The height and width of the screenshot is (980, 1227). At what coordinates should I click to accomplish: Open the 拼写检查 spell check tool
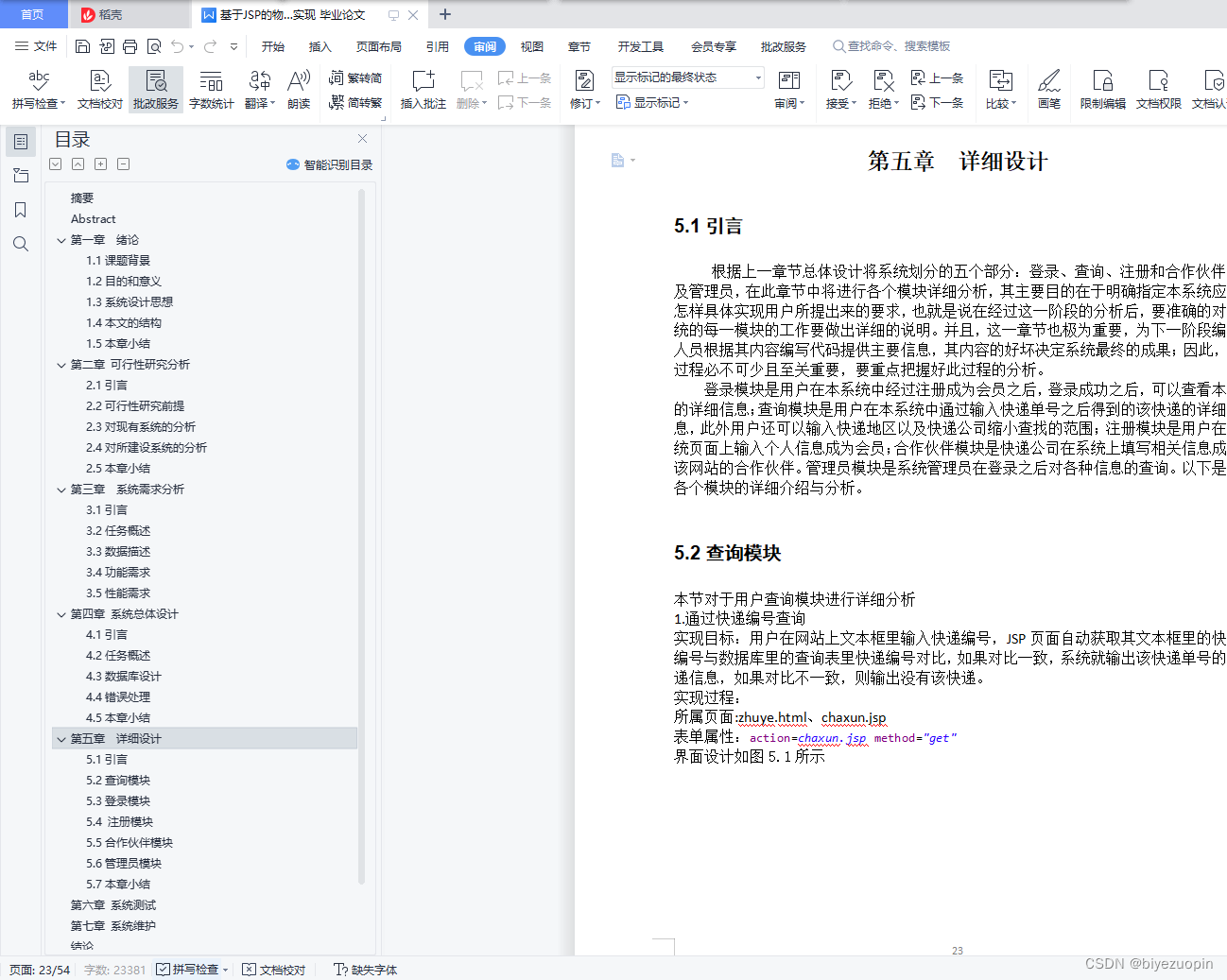pyautogui.click(x=38, y=90)
